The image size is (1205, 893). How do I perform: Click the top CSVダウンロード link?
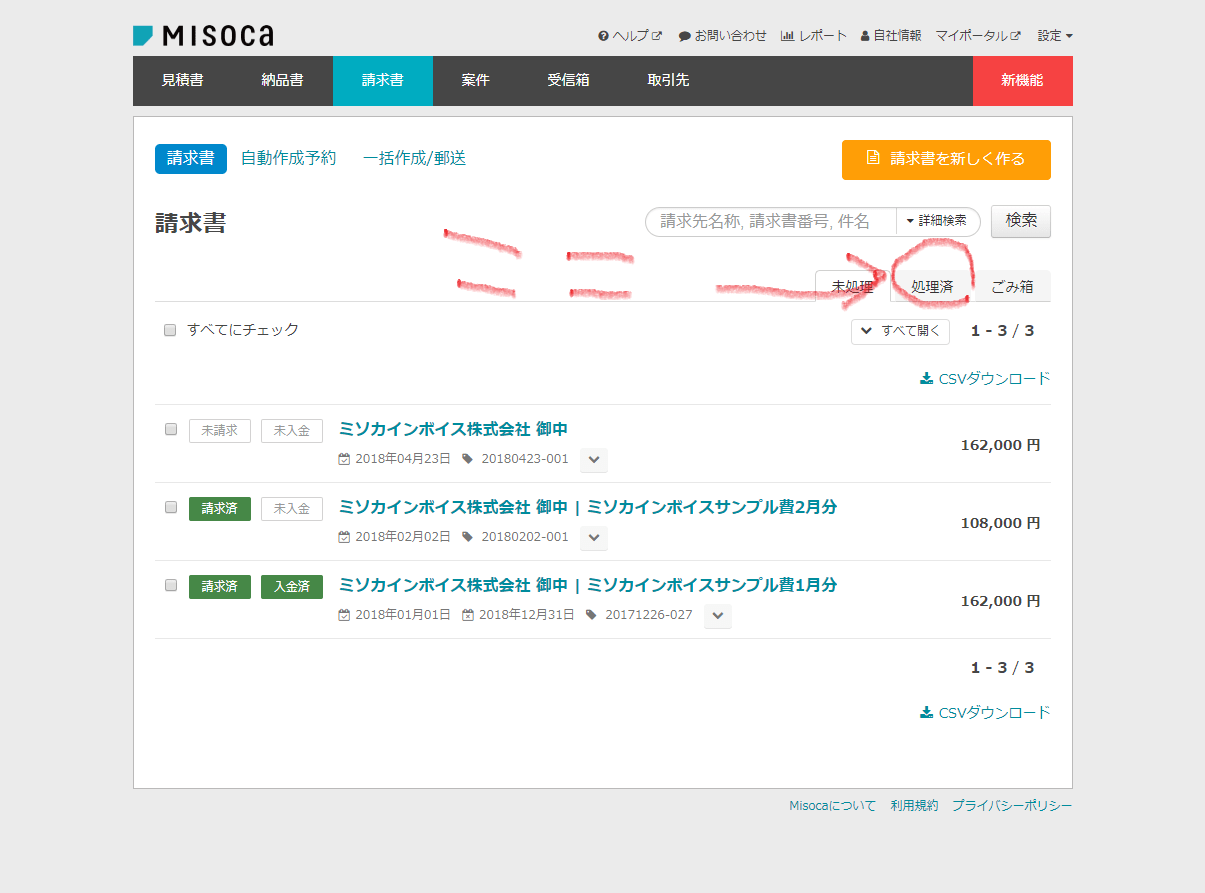985,379
